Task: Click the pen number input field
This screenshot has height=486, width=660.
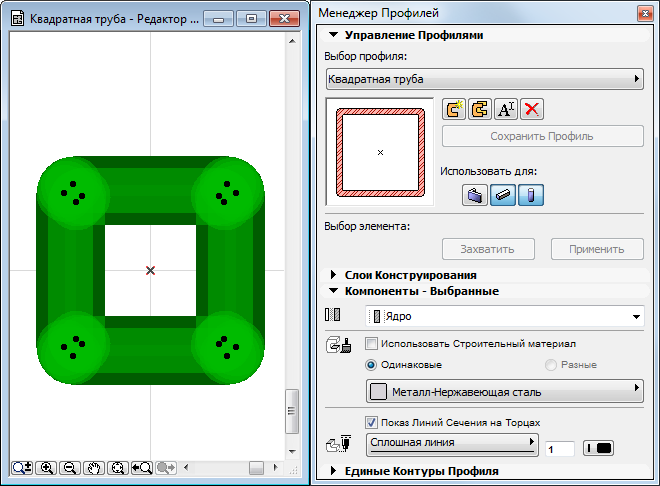Action: tap(559, 449)
